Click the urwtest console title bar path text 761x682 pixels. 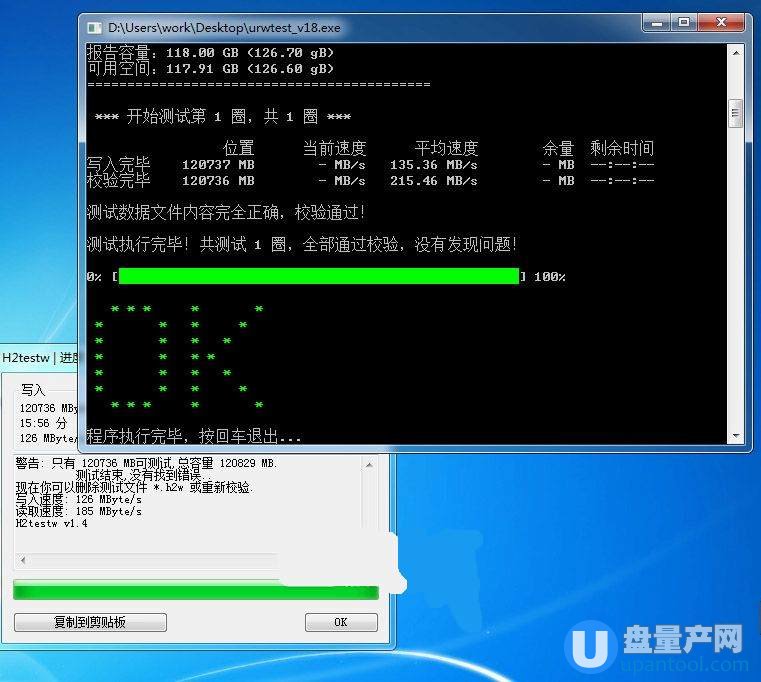click(225, 28)
